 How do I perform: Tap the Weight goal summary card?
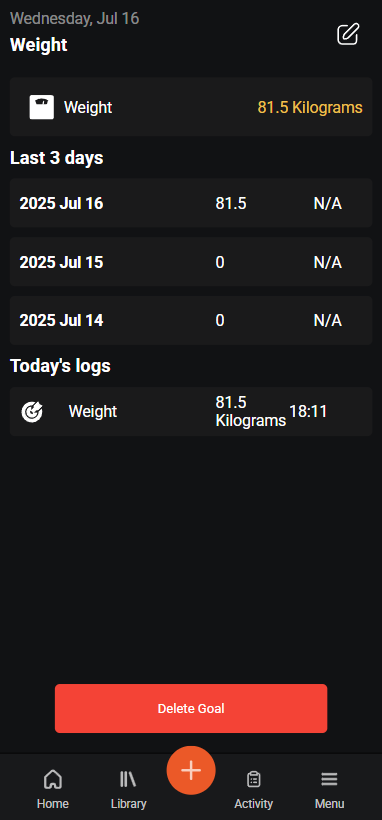(x=191, y=107)
